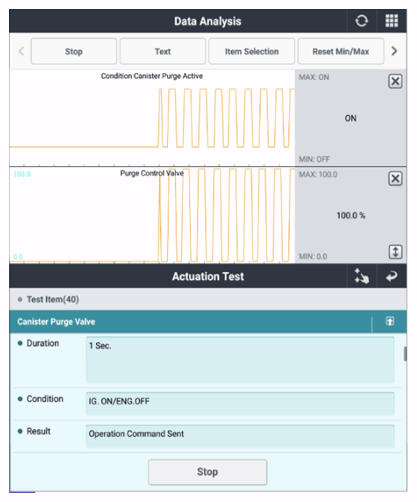Collapse the Canister Purge Valve item icon

390,321
